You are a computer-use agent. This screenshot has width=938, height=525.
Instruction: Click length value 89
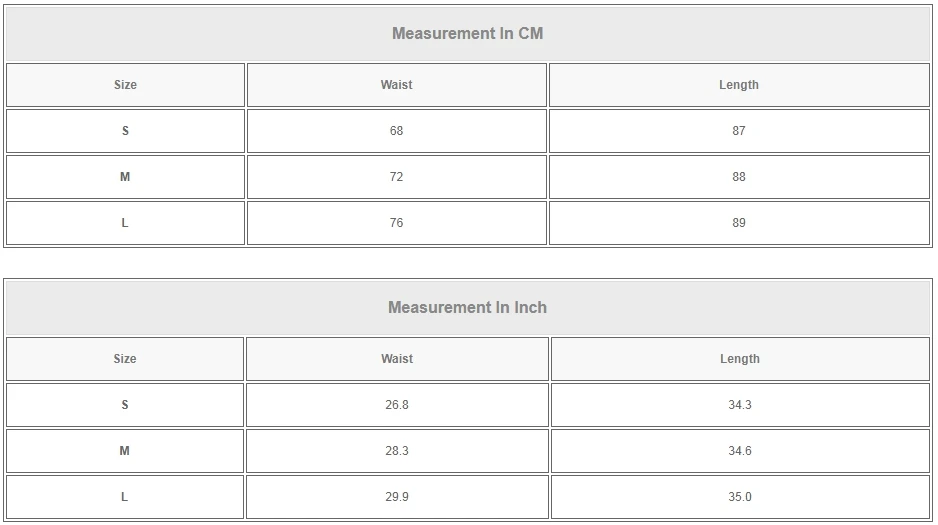coord(738,223)
